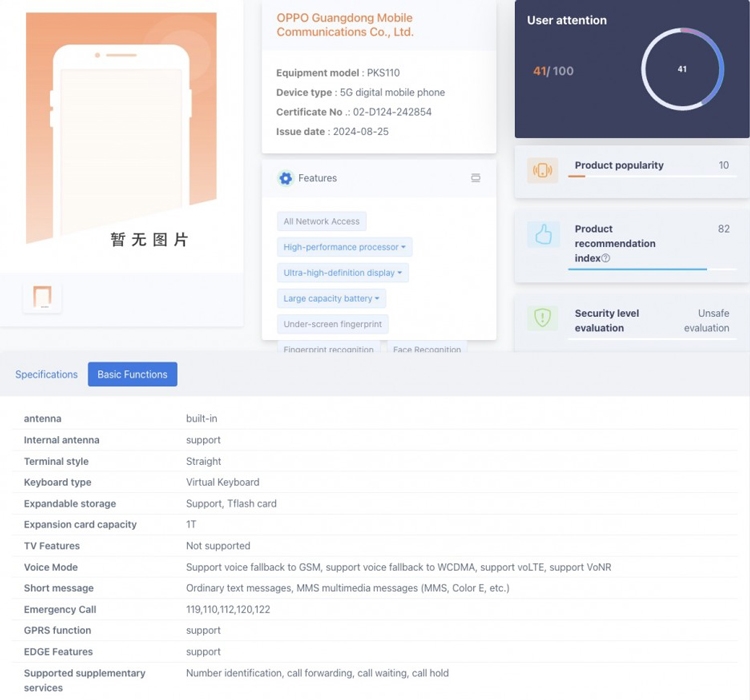This screenshot has height=700, width=750.
Task: Select the Basic Functions tab
Action: tap(132, 374)
